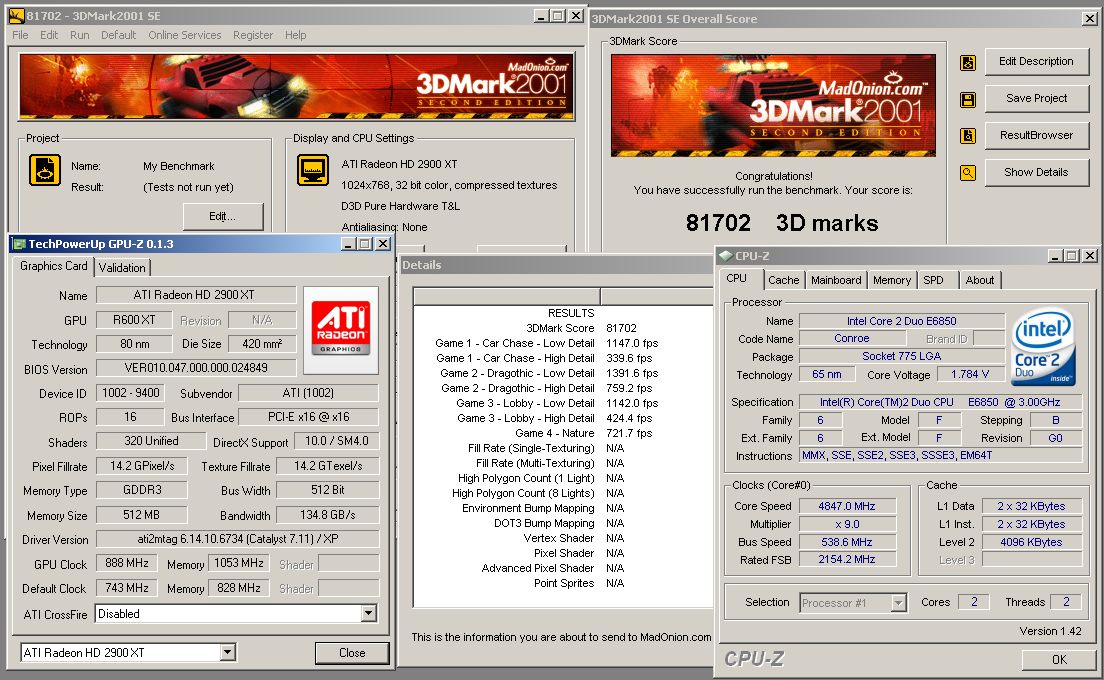Minimize the GPU-Z window

click(x=348, y=244)
